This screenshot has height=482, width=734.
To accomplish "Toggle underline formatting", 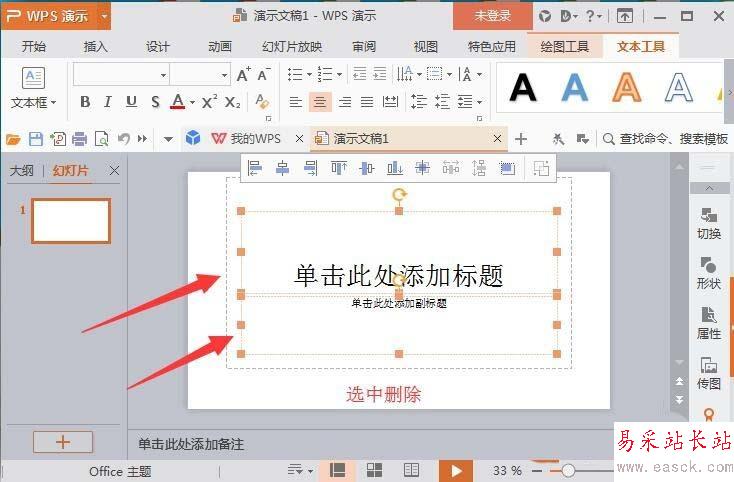I will click(132, 102).
